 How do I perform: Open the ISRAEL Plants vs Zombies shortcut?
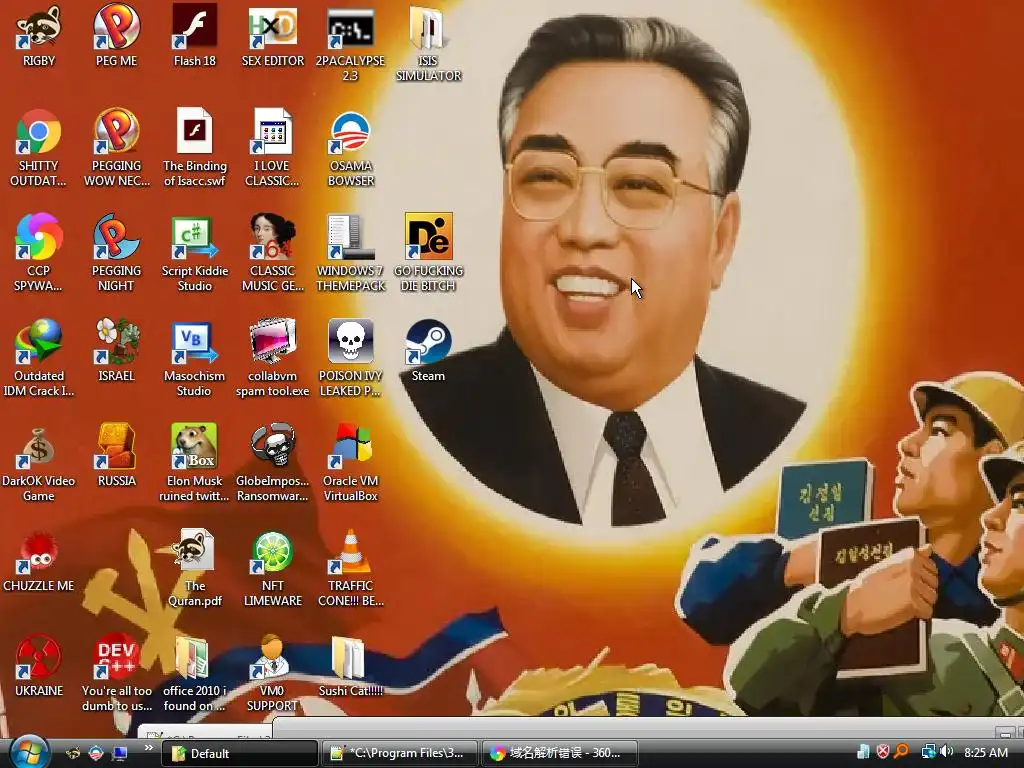[116, 351]
